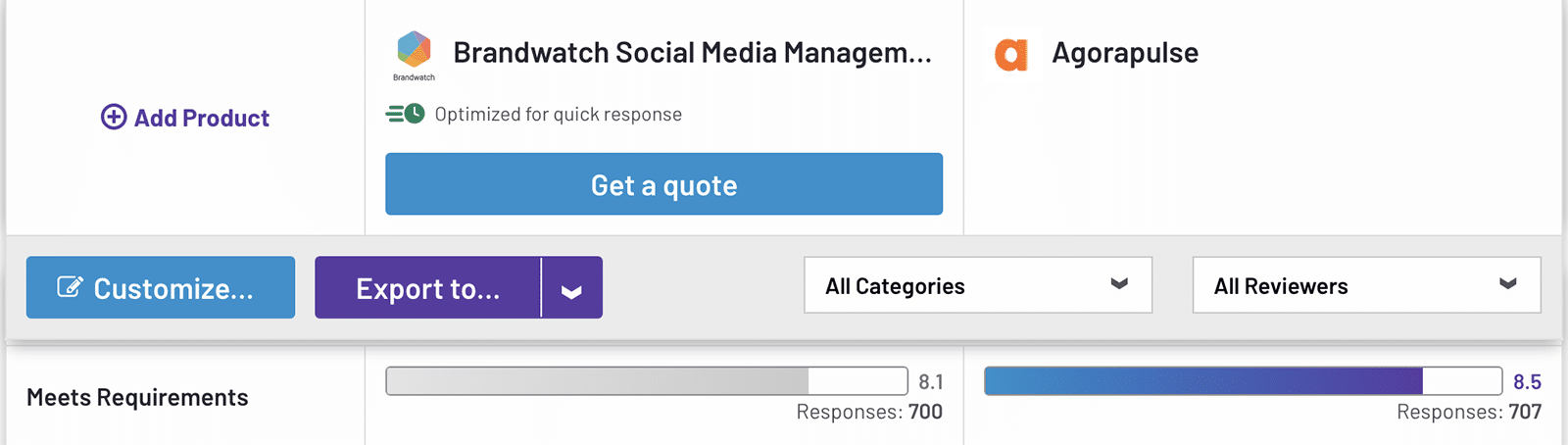Viewport: 1568px width, 445px height.
Task: Expand the All Categories dropdown
Action: pyautogui.click(x=977, y=285)
